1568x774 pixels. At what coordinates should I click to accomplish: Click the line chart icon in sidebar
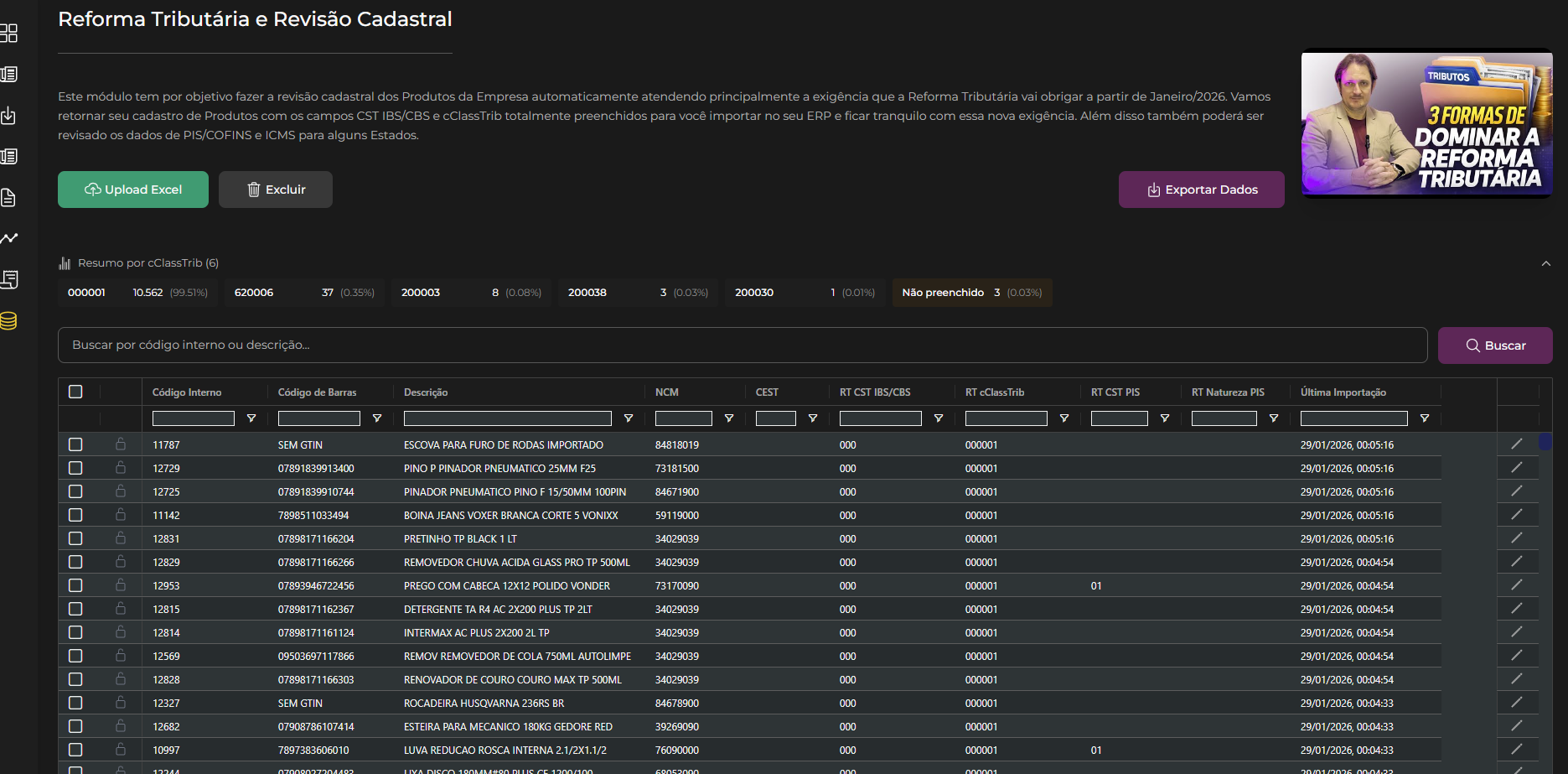pos(9,239)
